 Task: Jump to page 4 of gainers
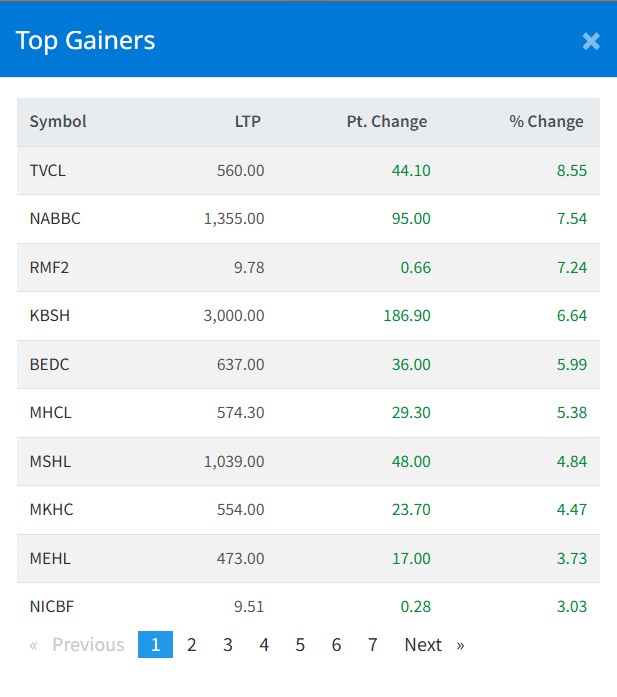pyautogui.click(x=264, y=645)
